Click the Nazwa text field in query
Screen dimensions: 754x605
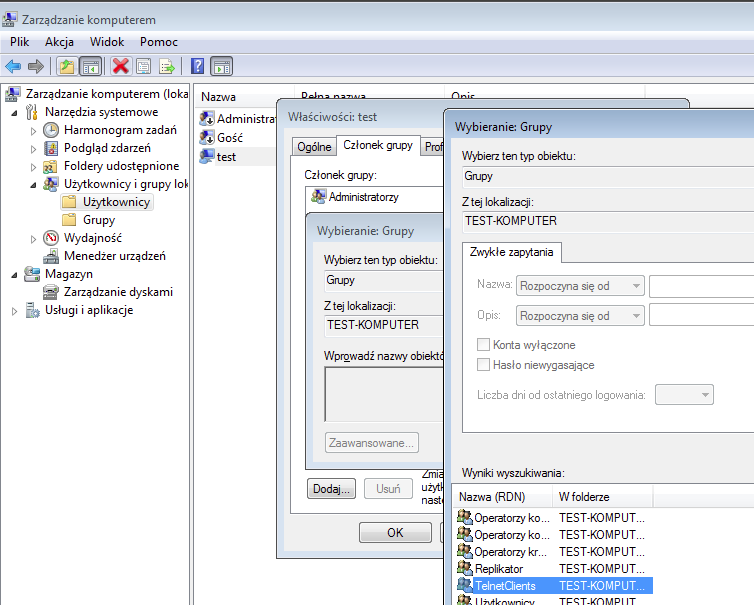click(x=701, y=286)
